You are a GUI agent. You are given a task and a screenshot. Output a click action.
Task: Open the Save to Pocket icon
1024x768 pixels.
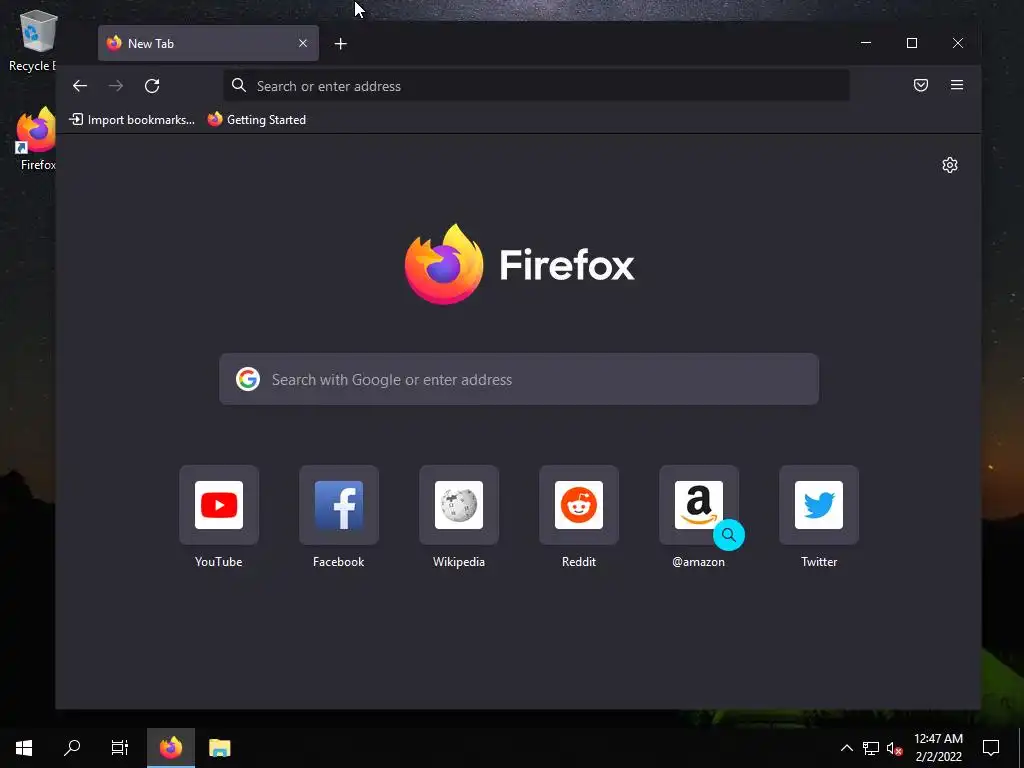921,85
